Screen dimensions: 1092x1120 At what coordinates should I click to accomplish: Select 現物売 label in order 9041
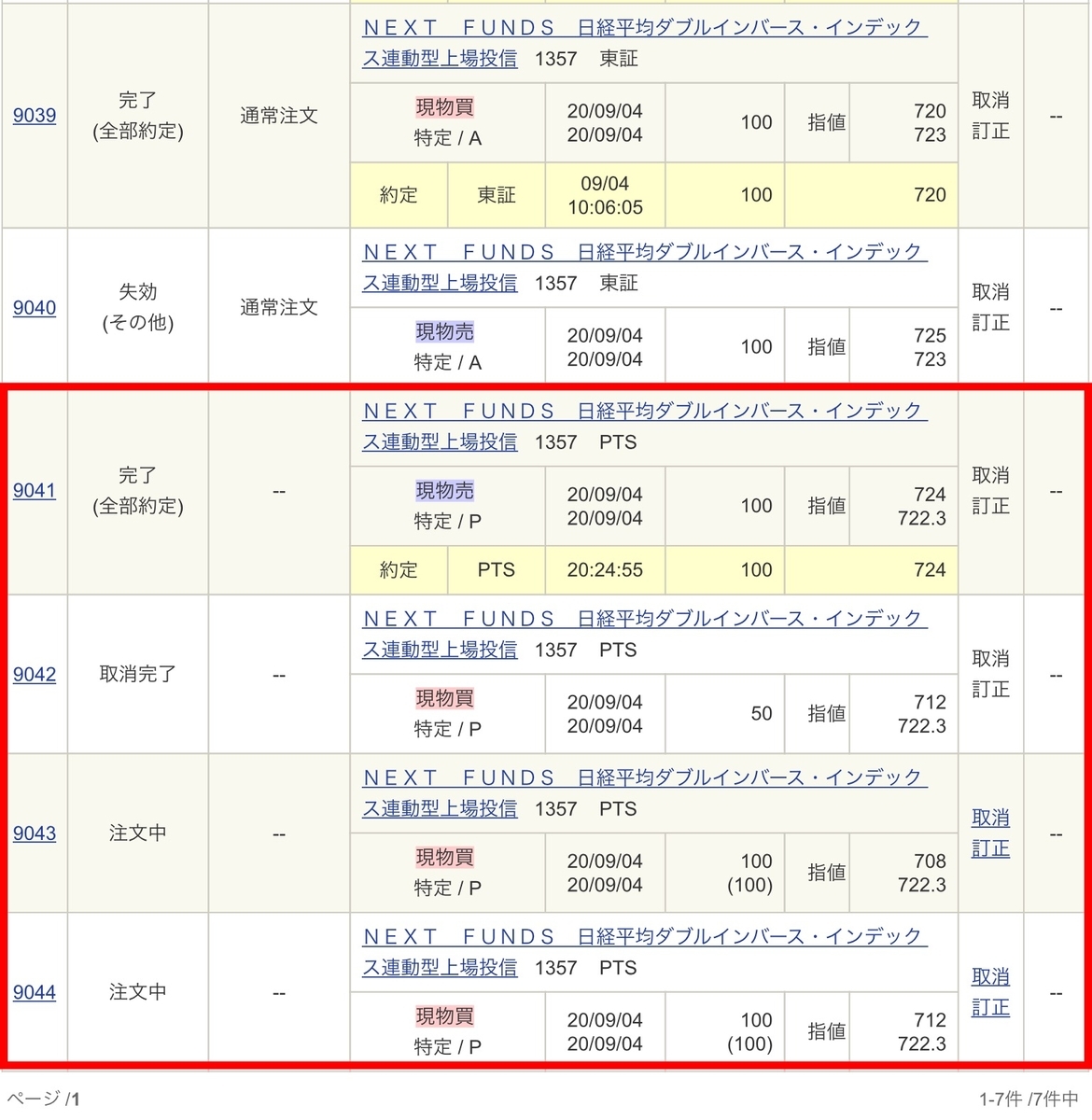(x=445, y=491)
